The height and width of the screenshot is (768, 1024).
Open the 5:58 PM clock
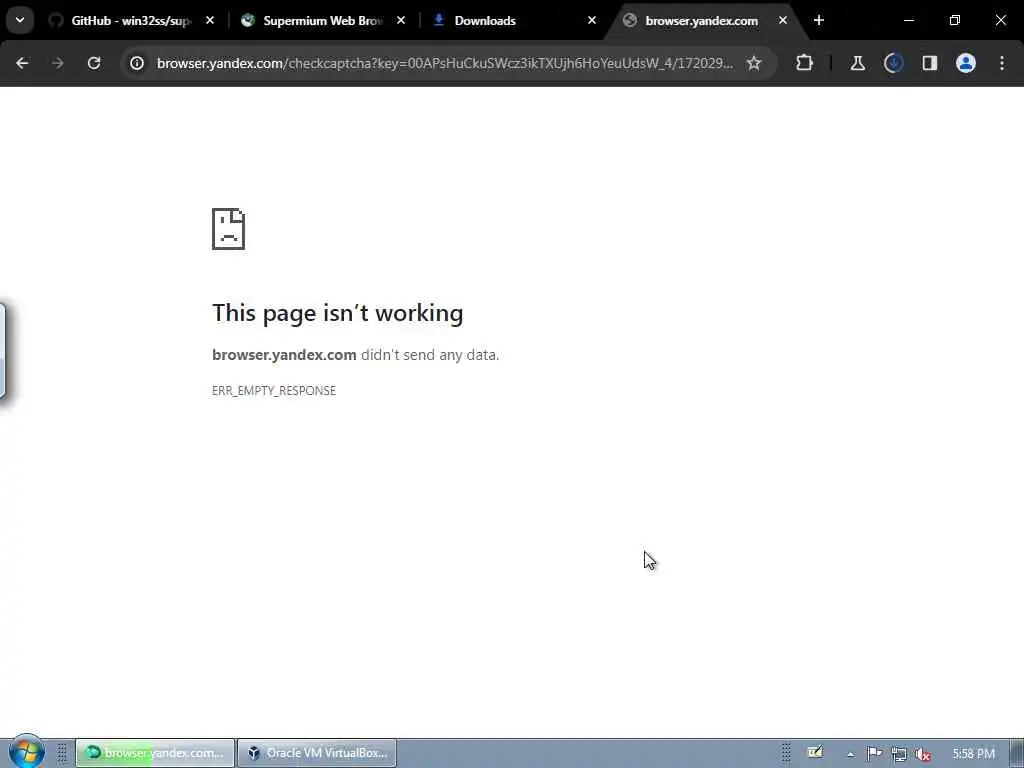pos(973,754)
